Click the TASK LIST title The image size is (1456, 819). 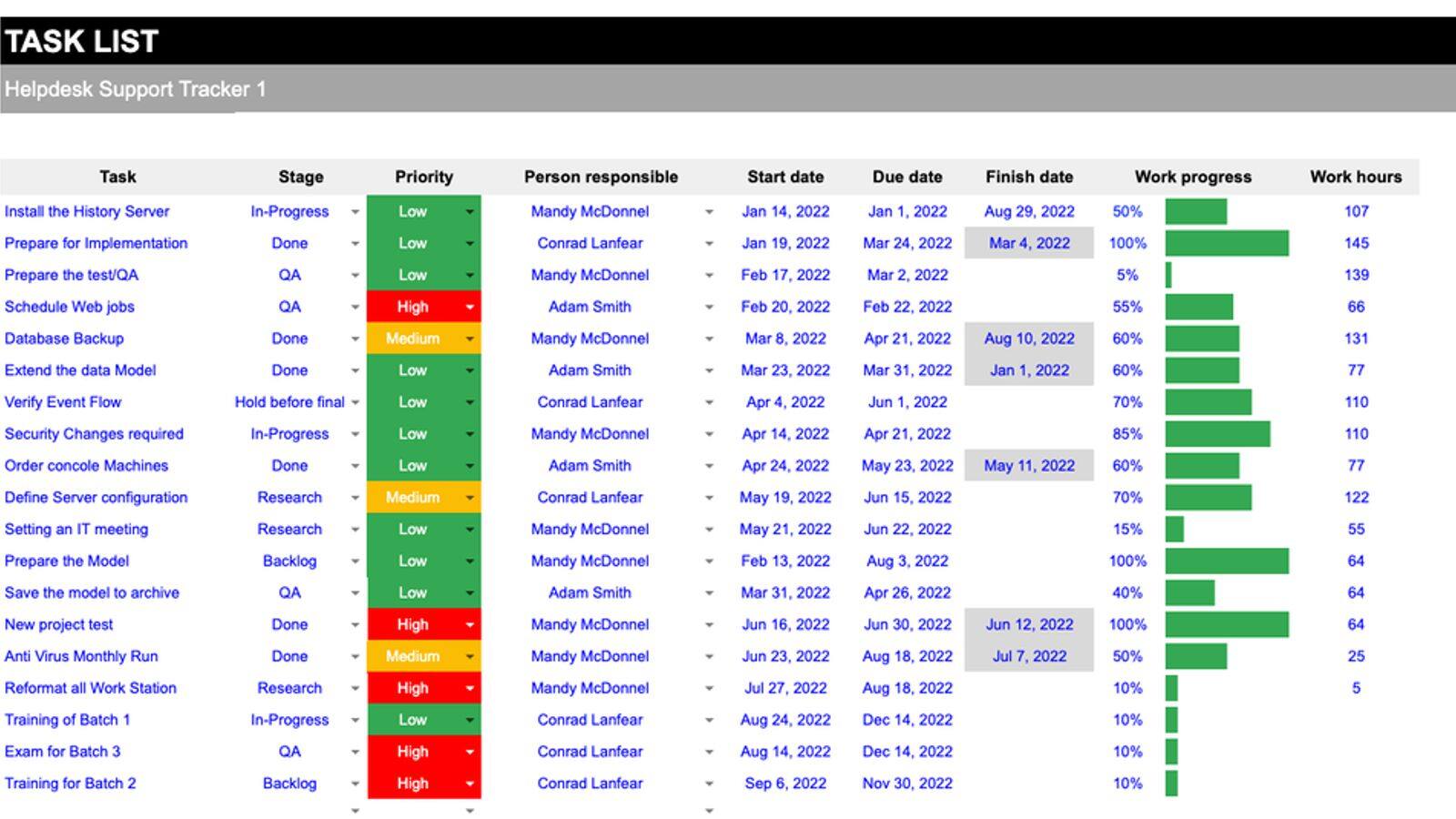coord(82,41)
